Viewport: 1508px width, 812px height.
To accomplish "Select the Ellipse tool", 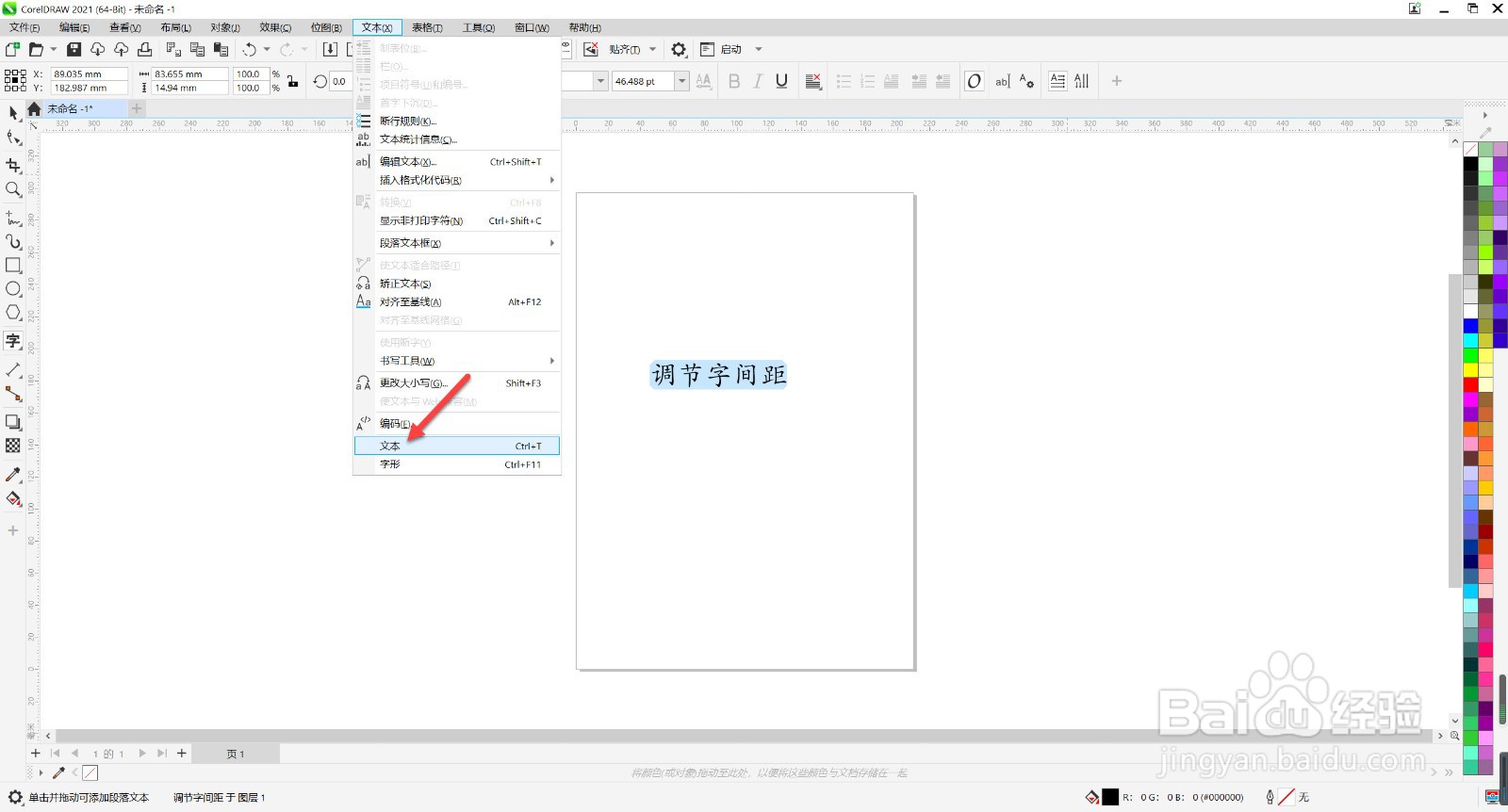I will (13, 289).
